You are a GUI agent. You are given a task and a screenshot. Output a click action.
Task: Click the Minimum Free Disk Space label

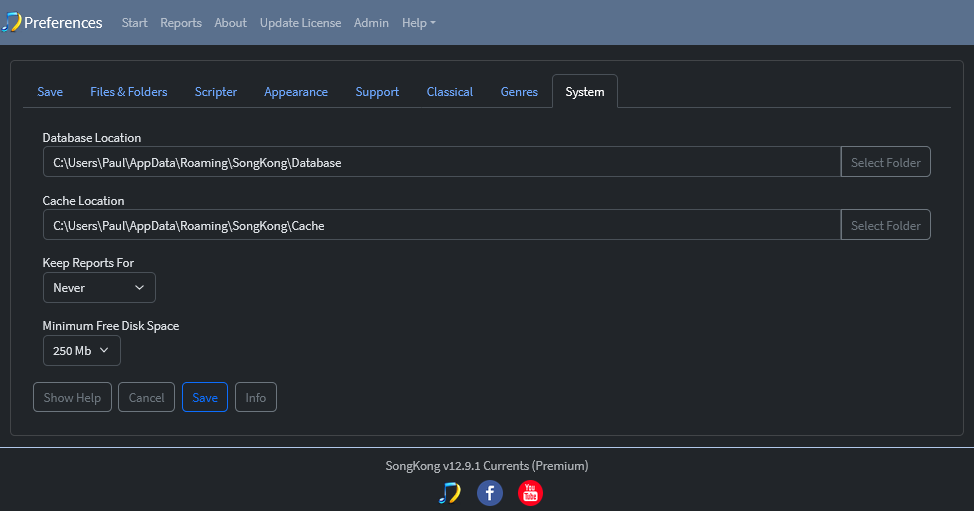pyautogui.click(x=111, y=326)
